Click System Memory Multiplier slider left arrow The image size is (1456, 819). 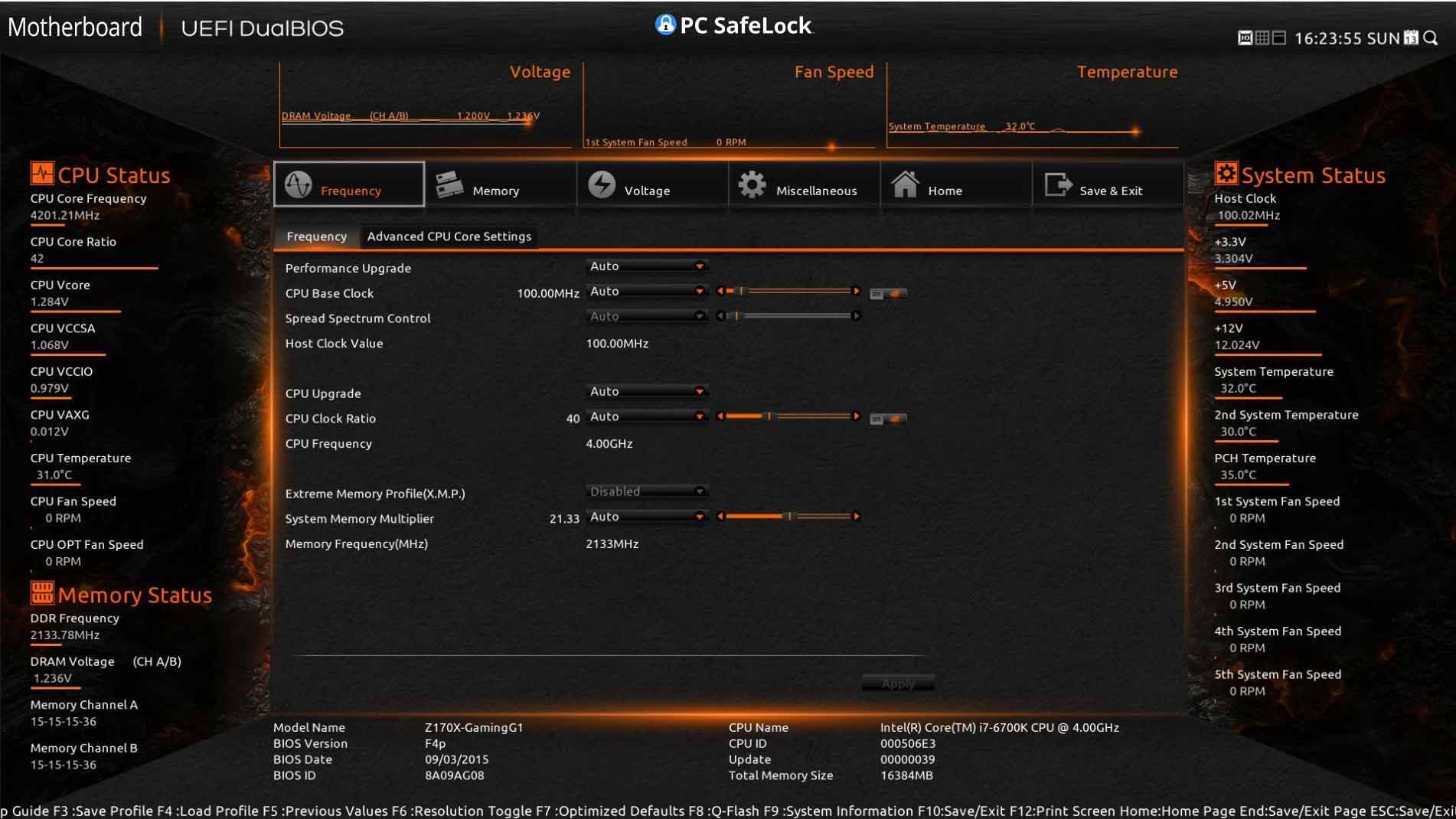(x=720, y=517)
